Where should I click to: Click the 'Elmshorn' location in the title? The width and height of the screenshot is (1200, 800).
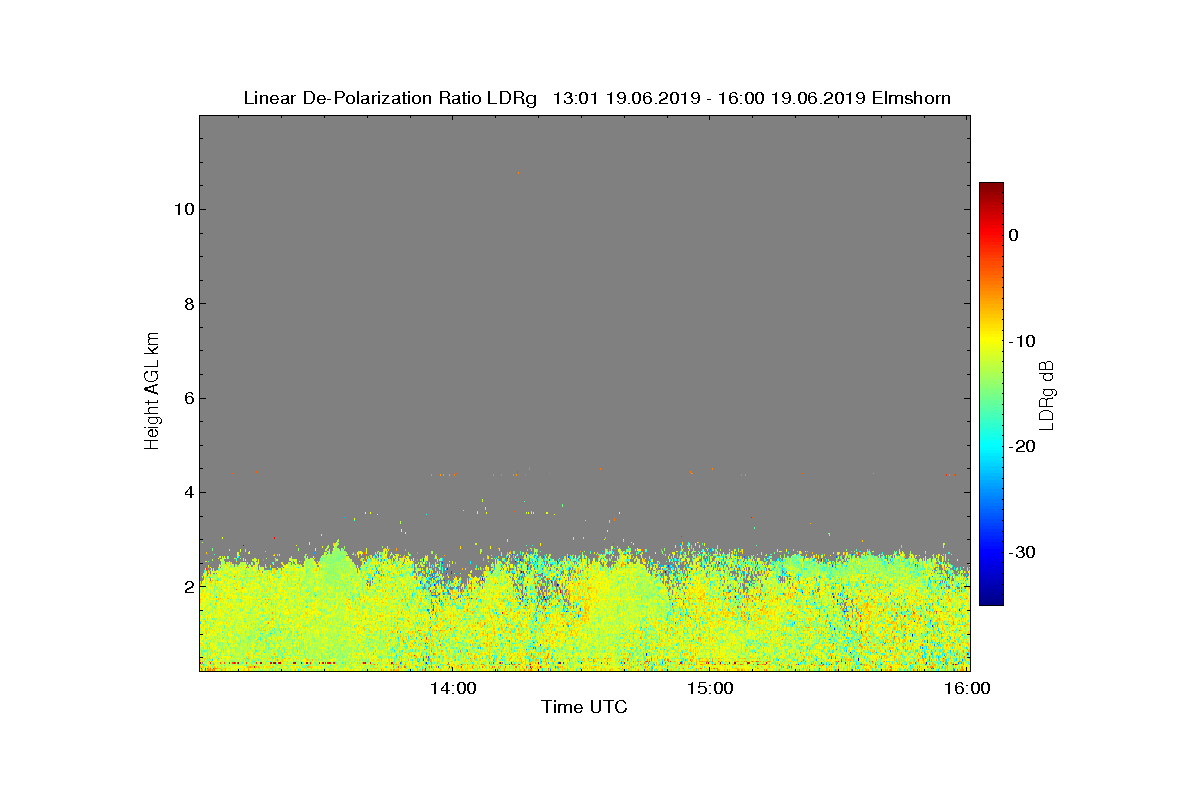(911, 98)
